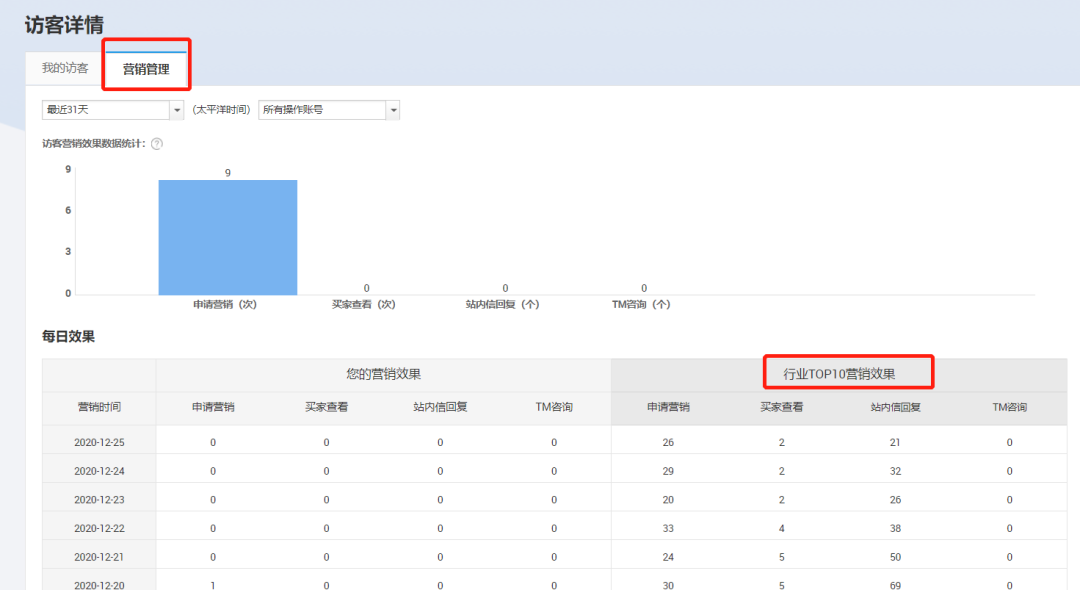Click the 行业TOP10营销效果 table header
The width and height of the screenshot is (1080, 590).
[x=839, y=375]
